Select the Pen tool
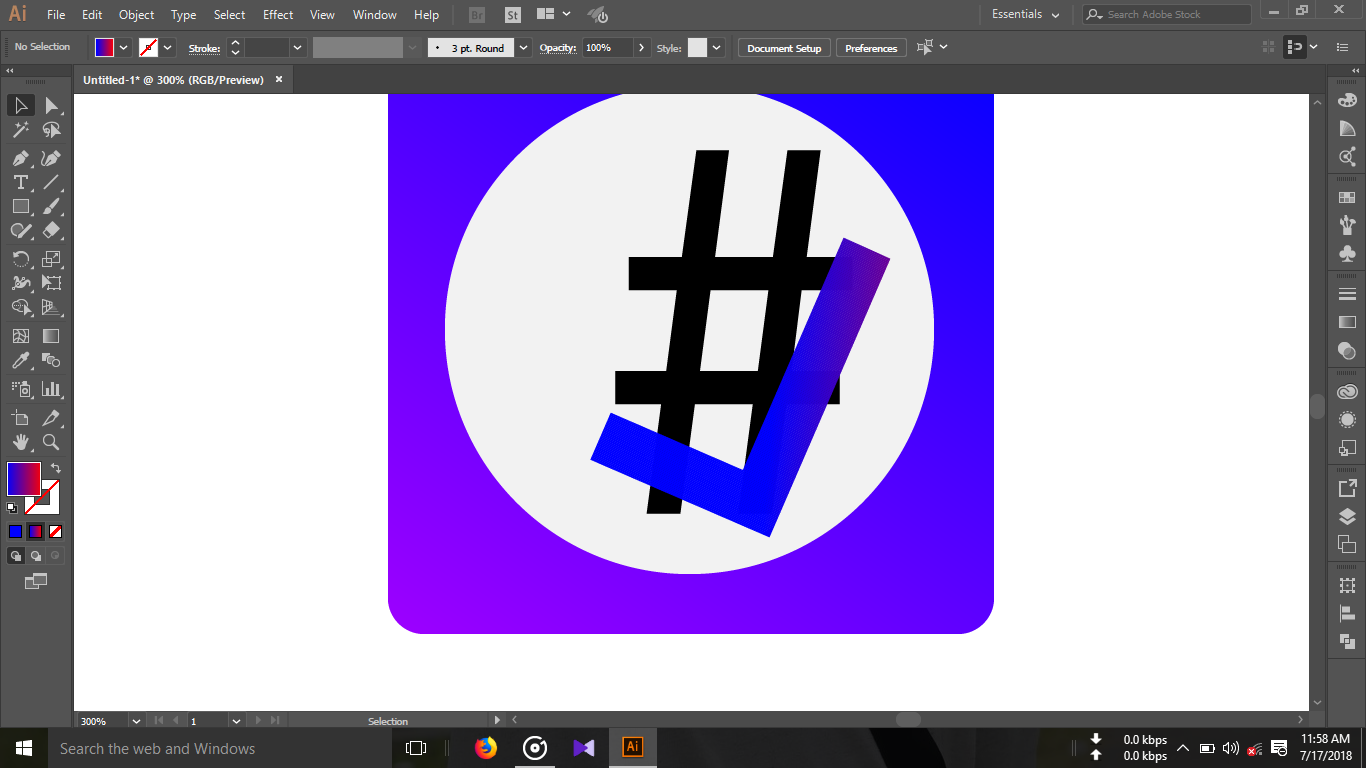This screenshot has height=768, width=1366. [x=20, y=158]
